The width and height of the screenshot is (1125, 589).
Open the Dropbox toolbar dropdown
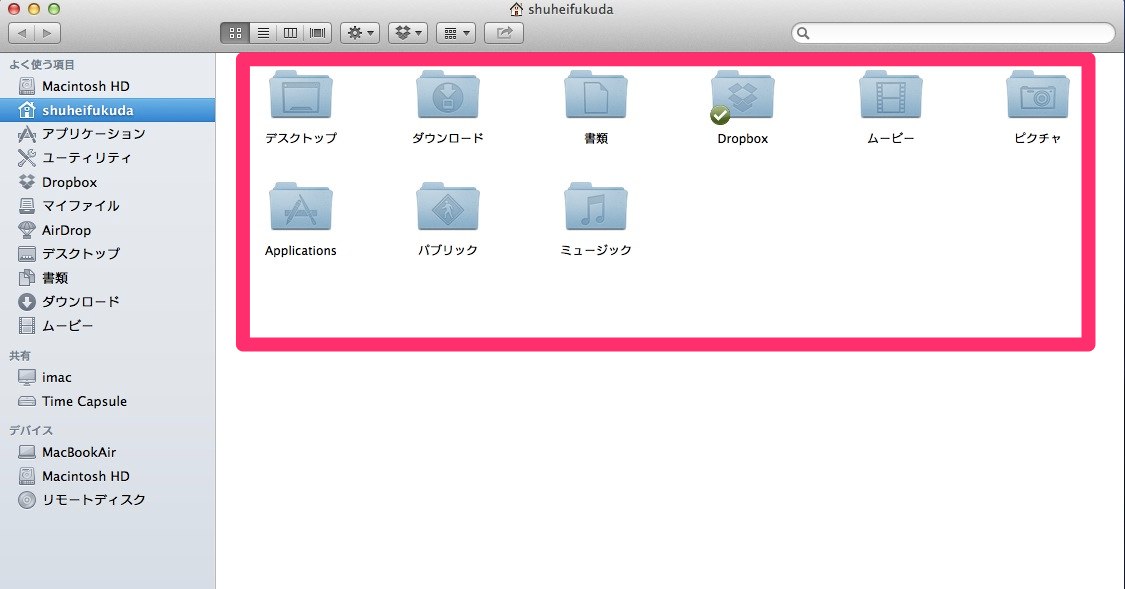point(408,33)
